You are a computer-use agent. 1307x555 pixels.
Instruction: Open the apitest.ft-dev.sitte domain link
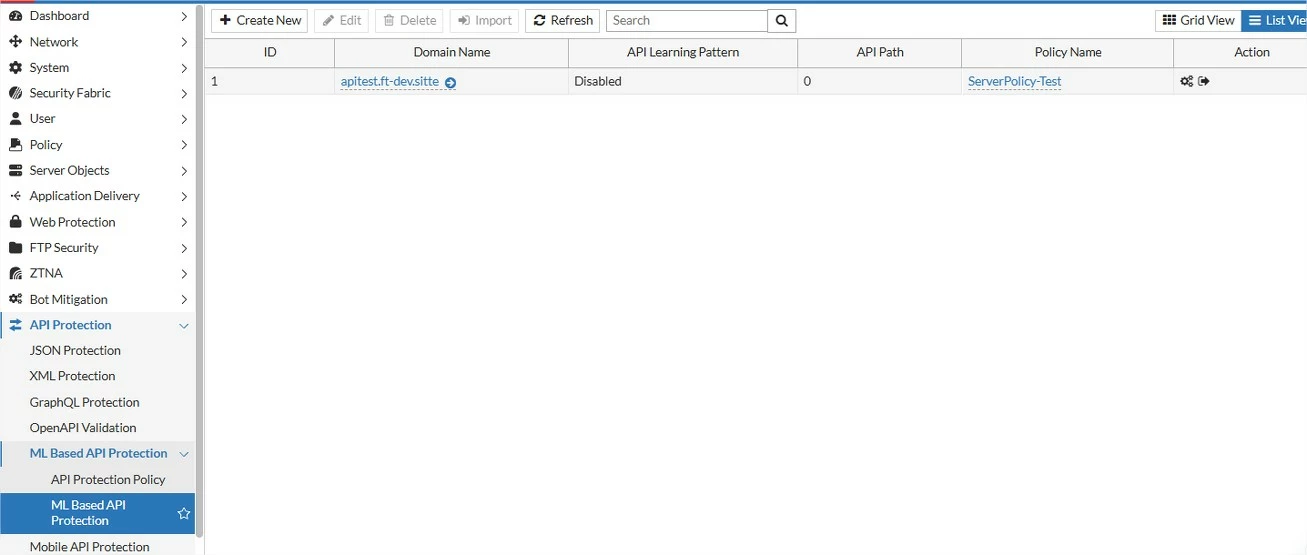pos(390,82)
